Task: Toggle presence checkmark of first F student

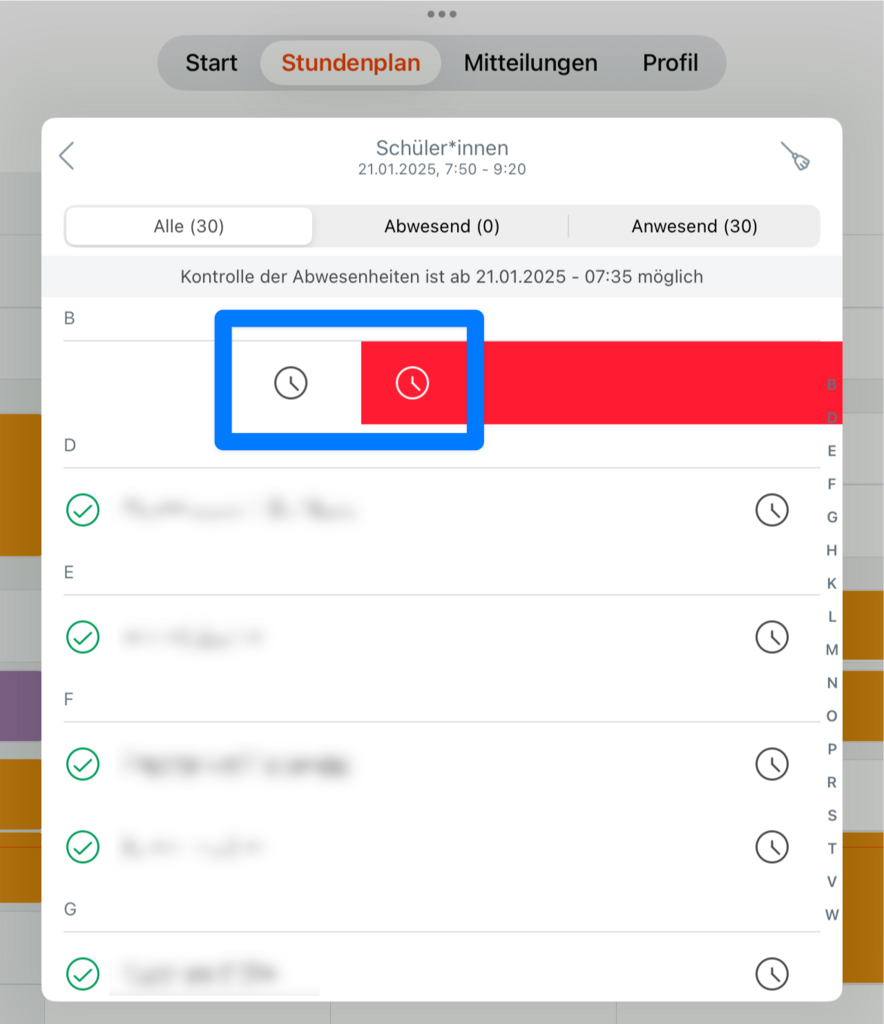Action: (83, 764)
